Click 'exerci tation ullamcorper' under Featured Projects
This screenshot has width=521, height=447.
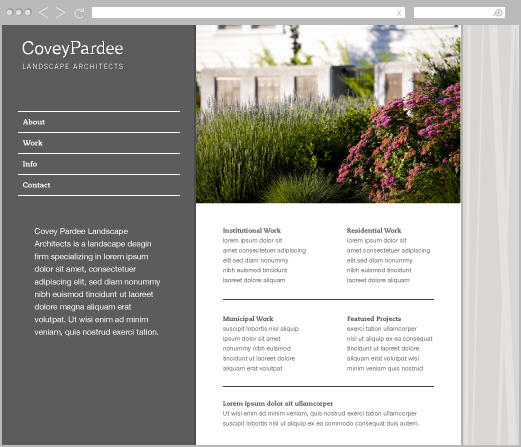(382, 329)
